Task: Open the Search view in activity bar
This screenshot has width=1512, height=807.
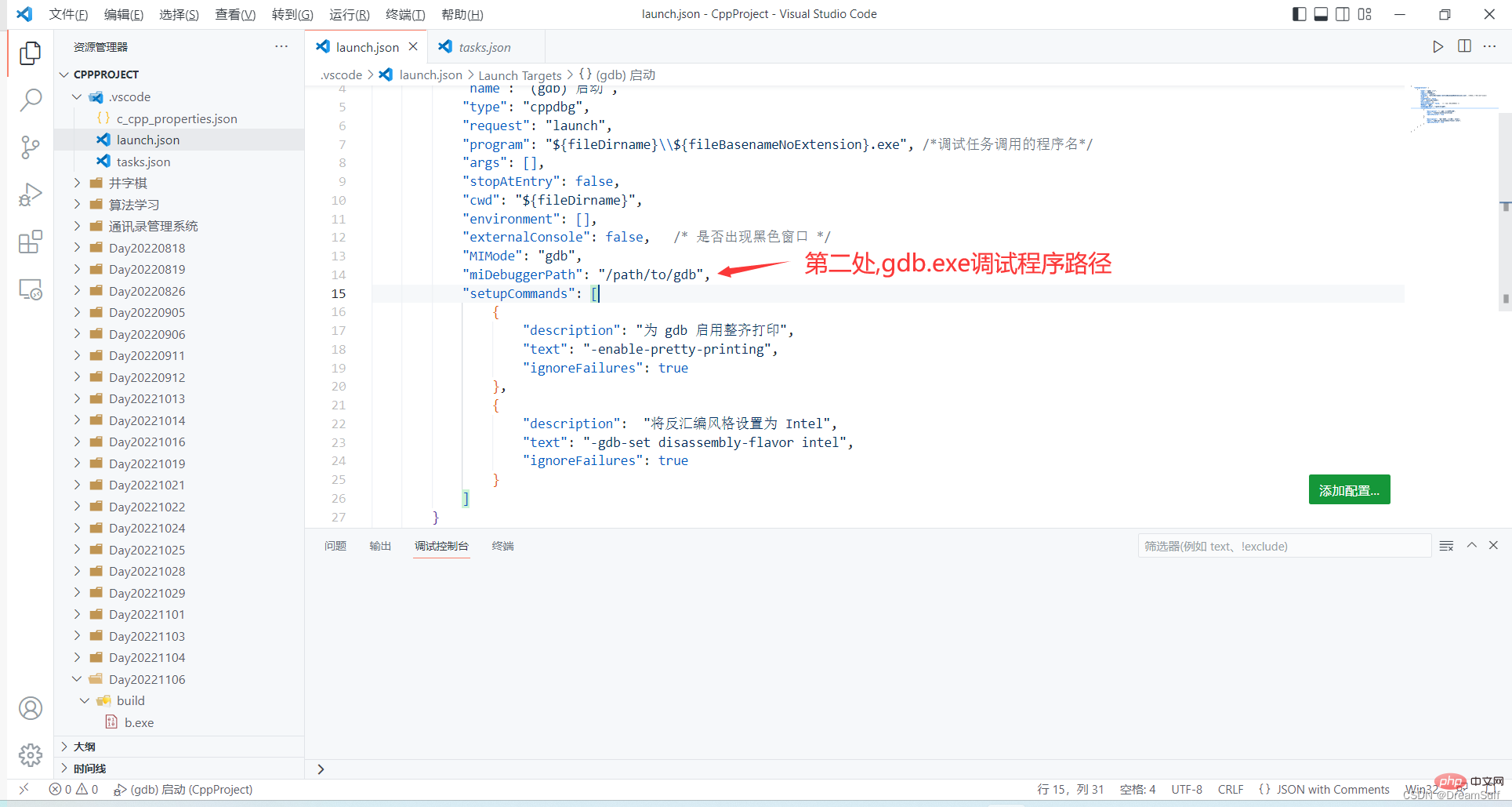Action: (x=31, y=100)
